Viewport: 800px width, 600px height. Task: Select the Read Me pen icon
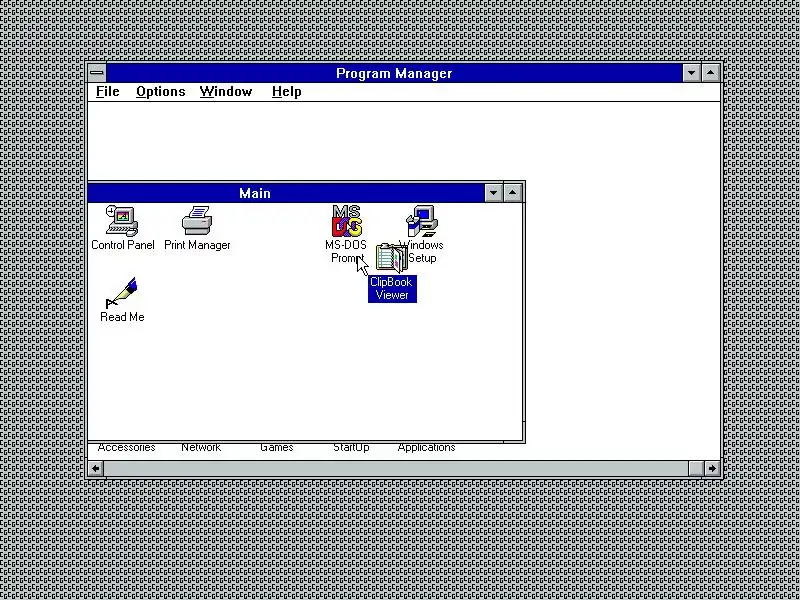click(x=121, y=293)
